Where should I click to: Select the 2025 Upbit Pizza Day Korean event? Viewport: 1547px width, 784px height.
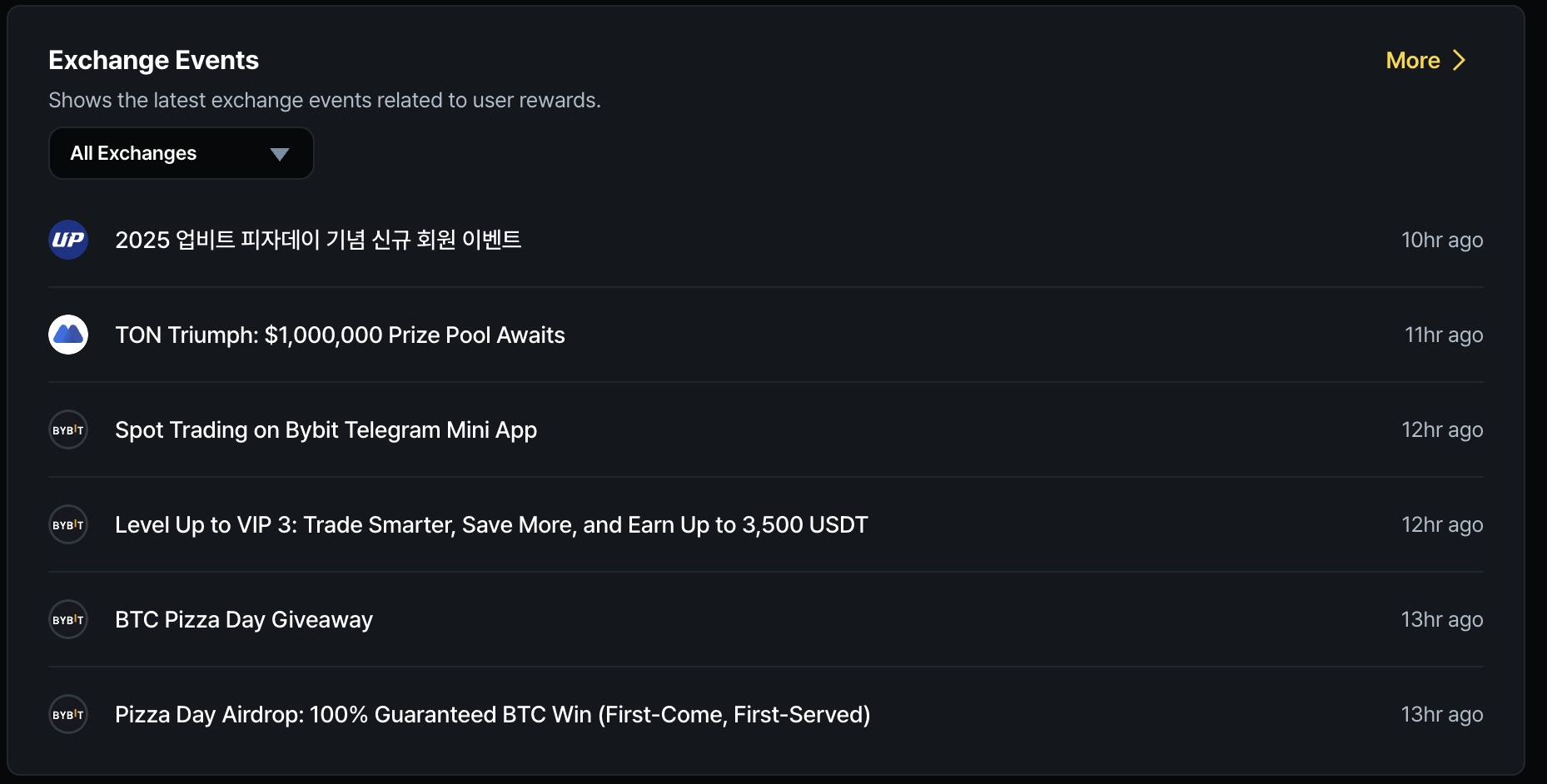(318, 240)
